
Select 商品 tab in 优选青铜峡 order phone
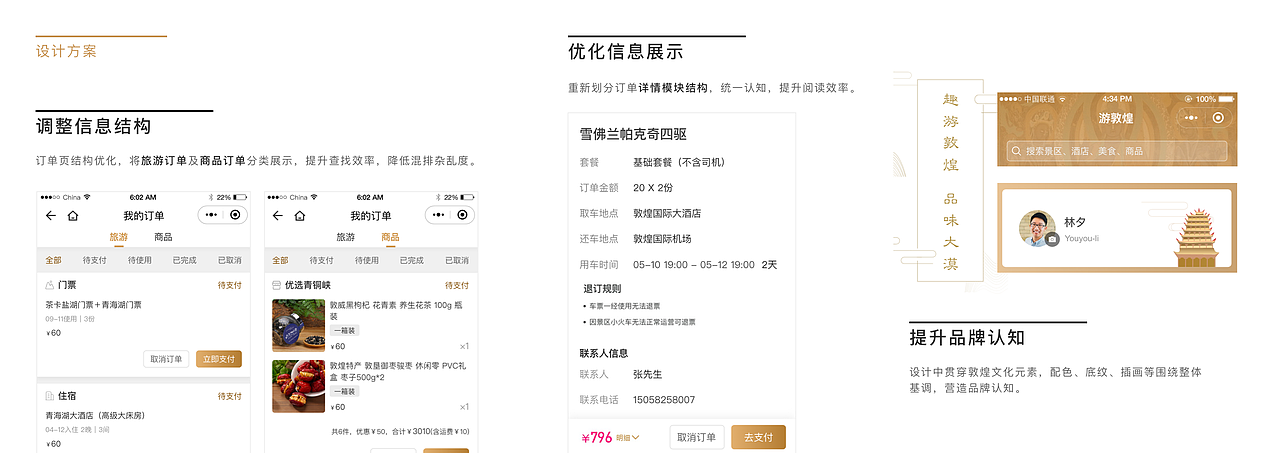pos(390,238)
